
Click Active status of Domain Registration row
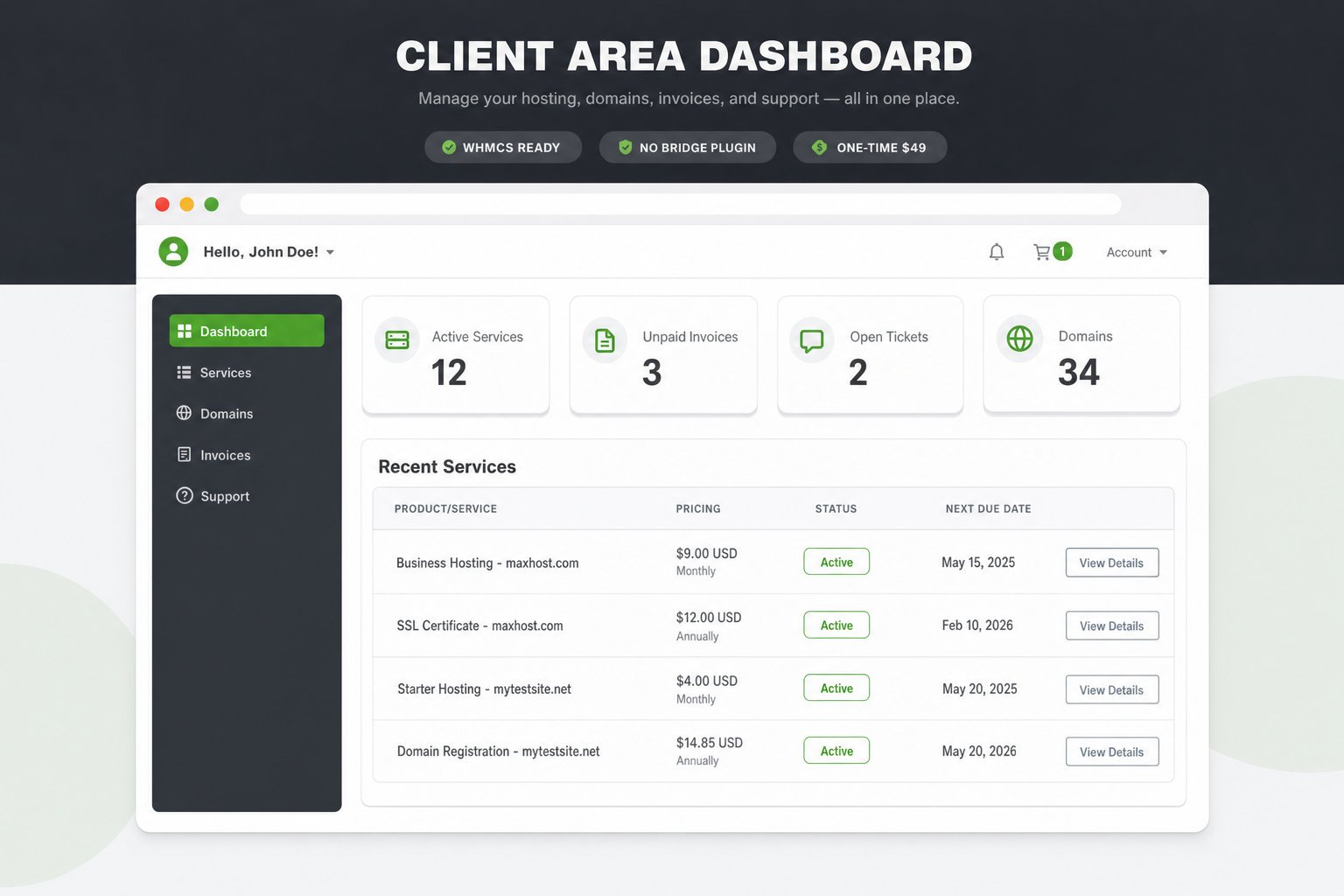point(836,751)
